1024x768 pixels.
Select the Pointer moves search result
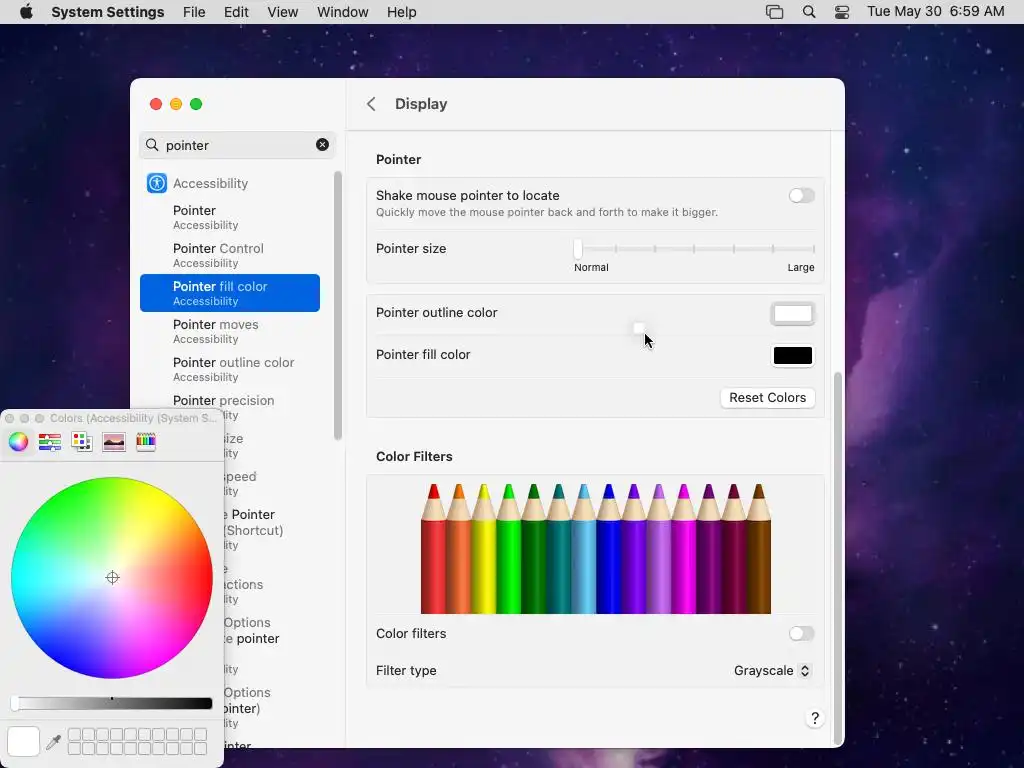pyautogui.click(x=230, y=331)
